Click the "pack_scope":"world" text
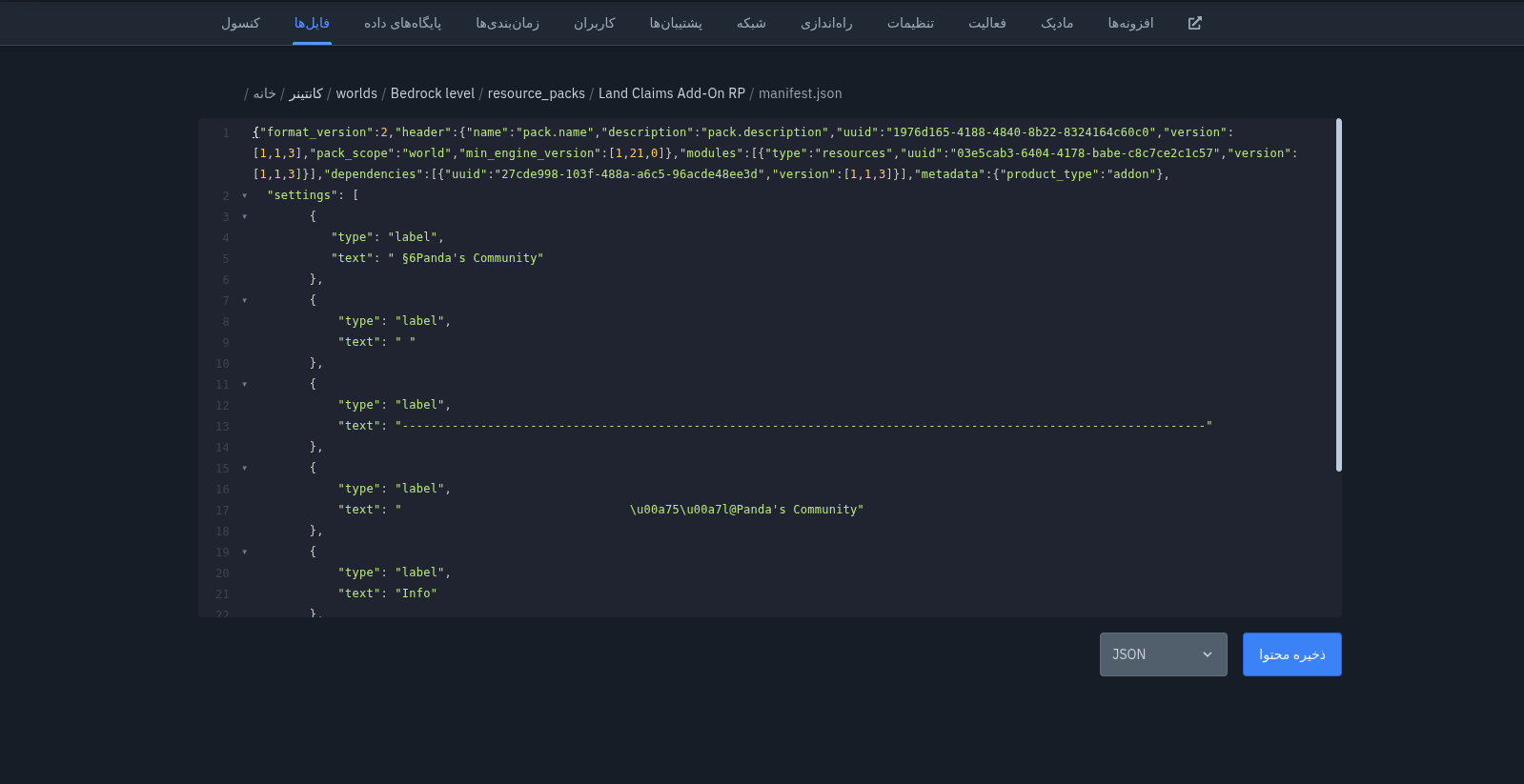This screenshot has height=784, width=1524. 380,153
